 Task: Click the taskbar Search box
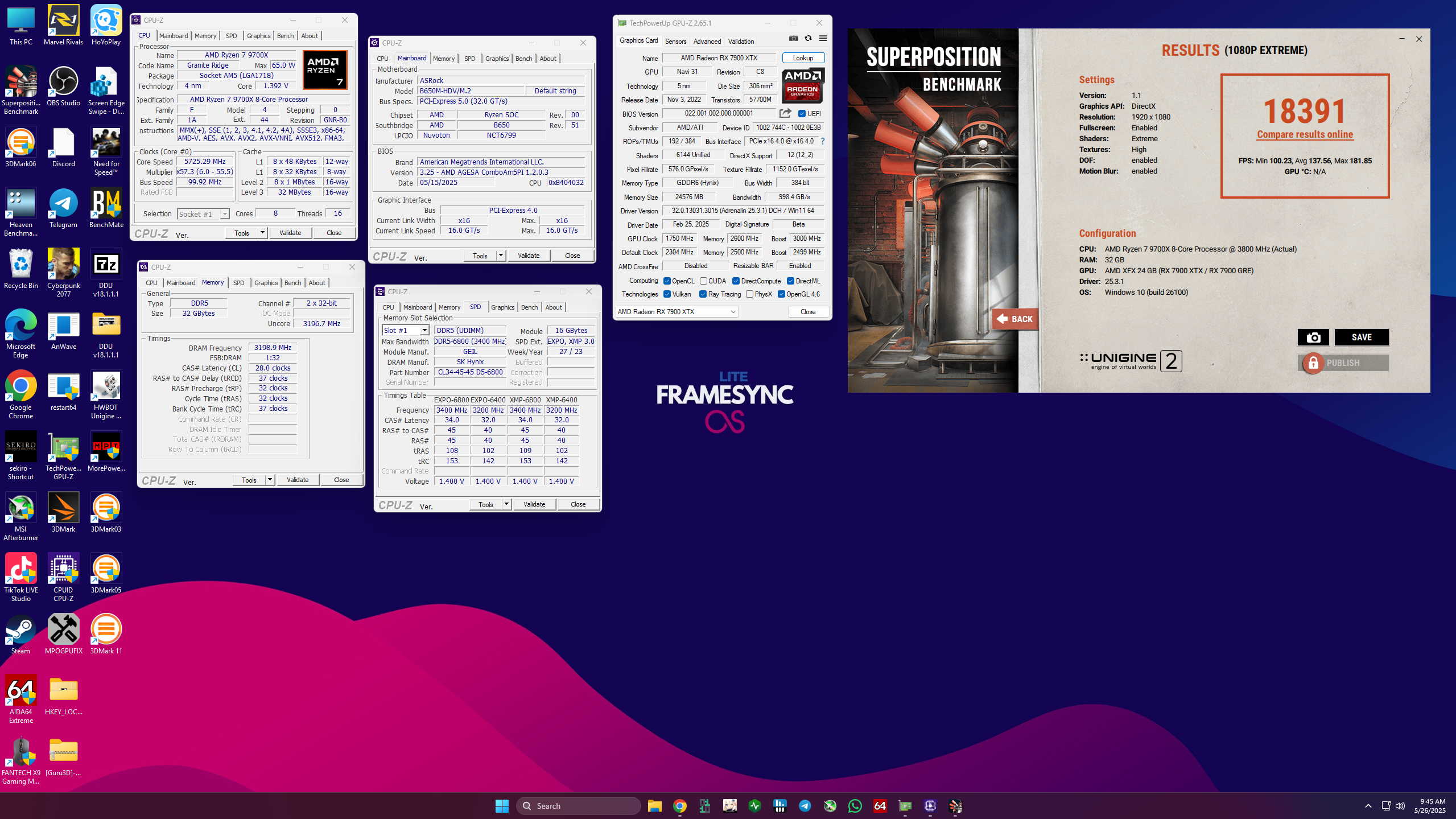578,805
